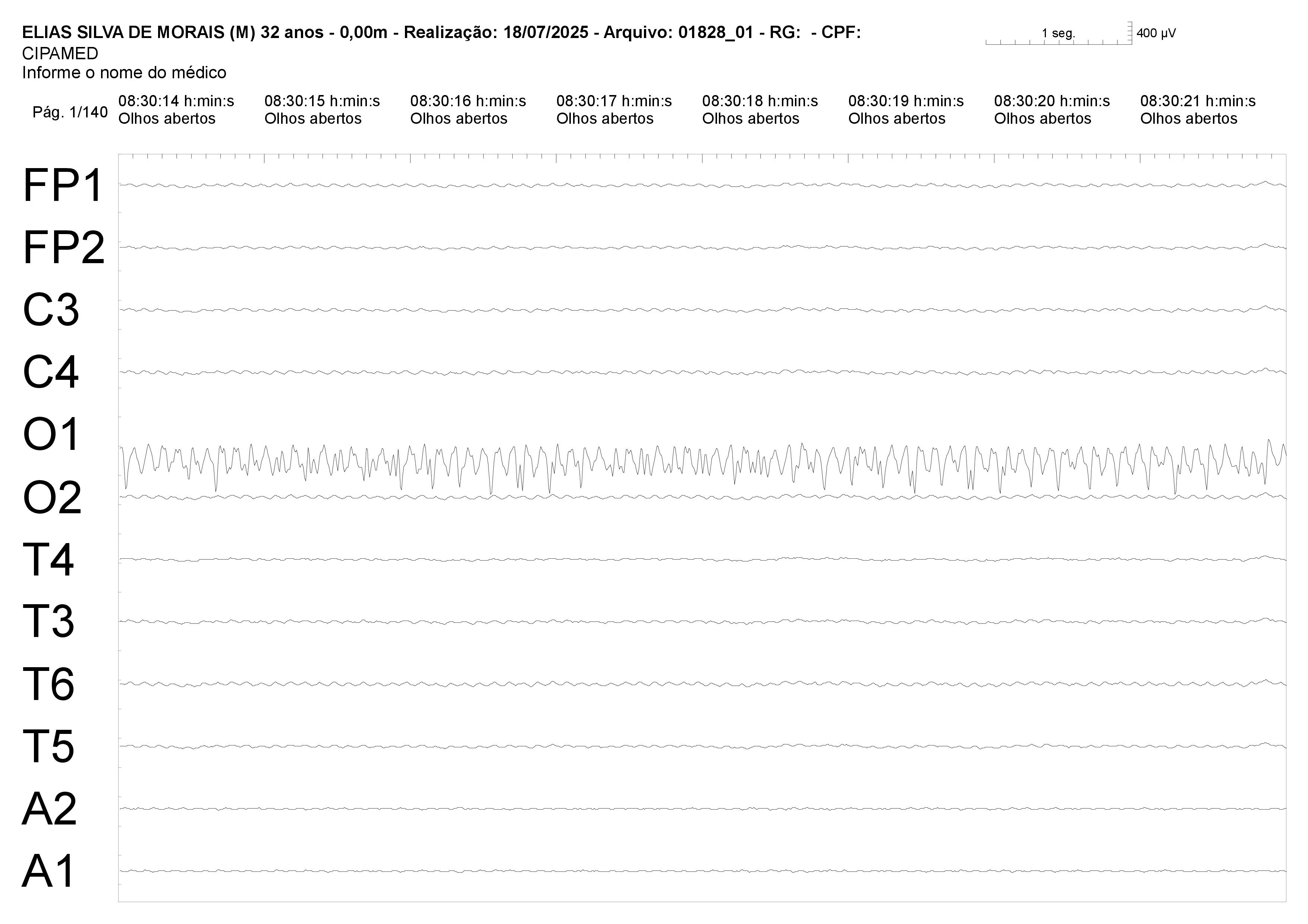Click the 08:30:16 h:min:s timestamp
This screenshot has height=924, width=1308.
pos(468,101)
